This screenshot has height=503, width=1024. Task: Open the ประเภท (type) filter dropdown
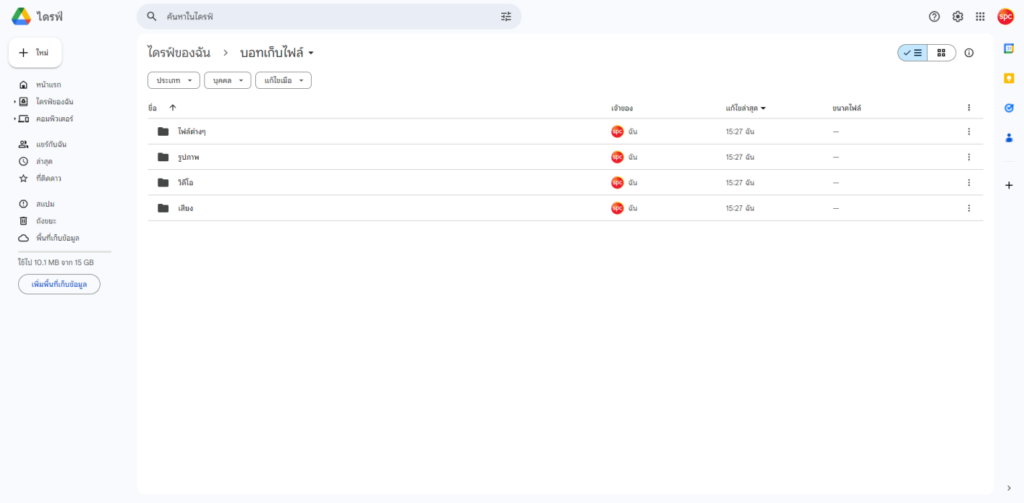pyautogui.click(x=173, y=80)
